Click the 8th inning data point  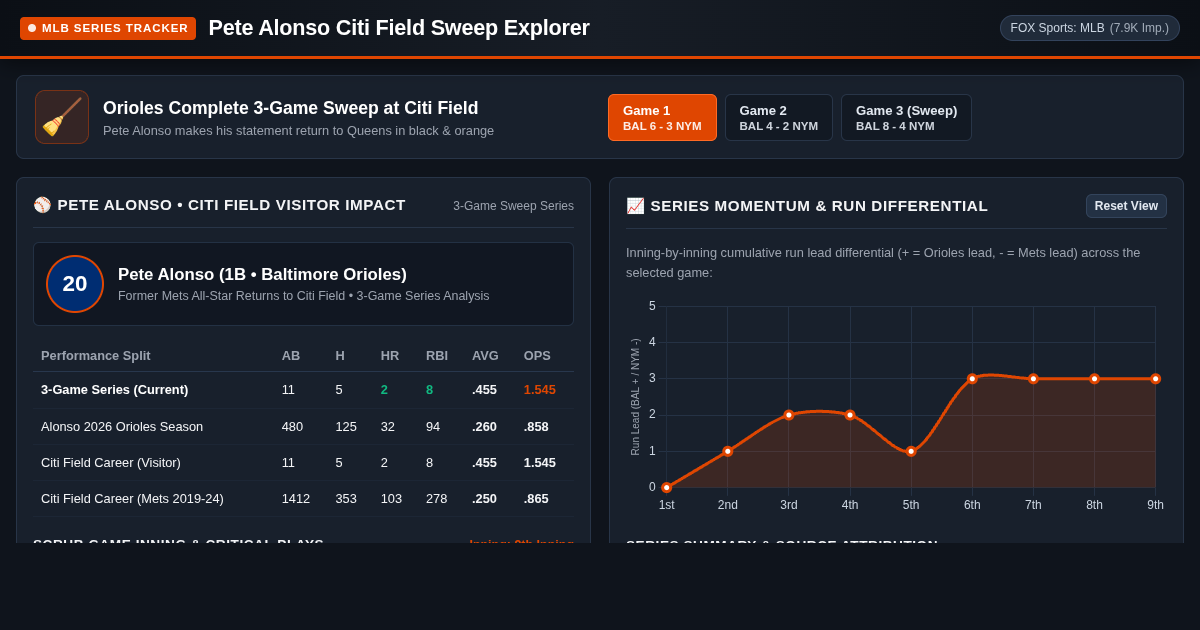click(1094, 379)
